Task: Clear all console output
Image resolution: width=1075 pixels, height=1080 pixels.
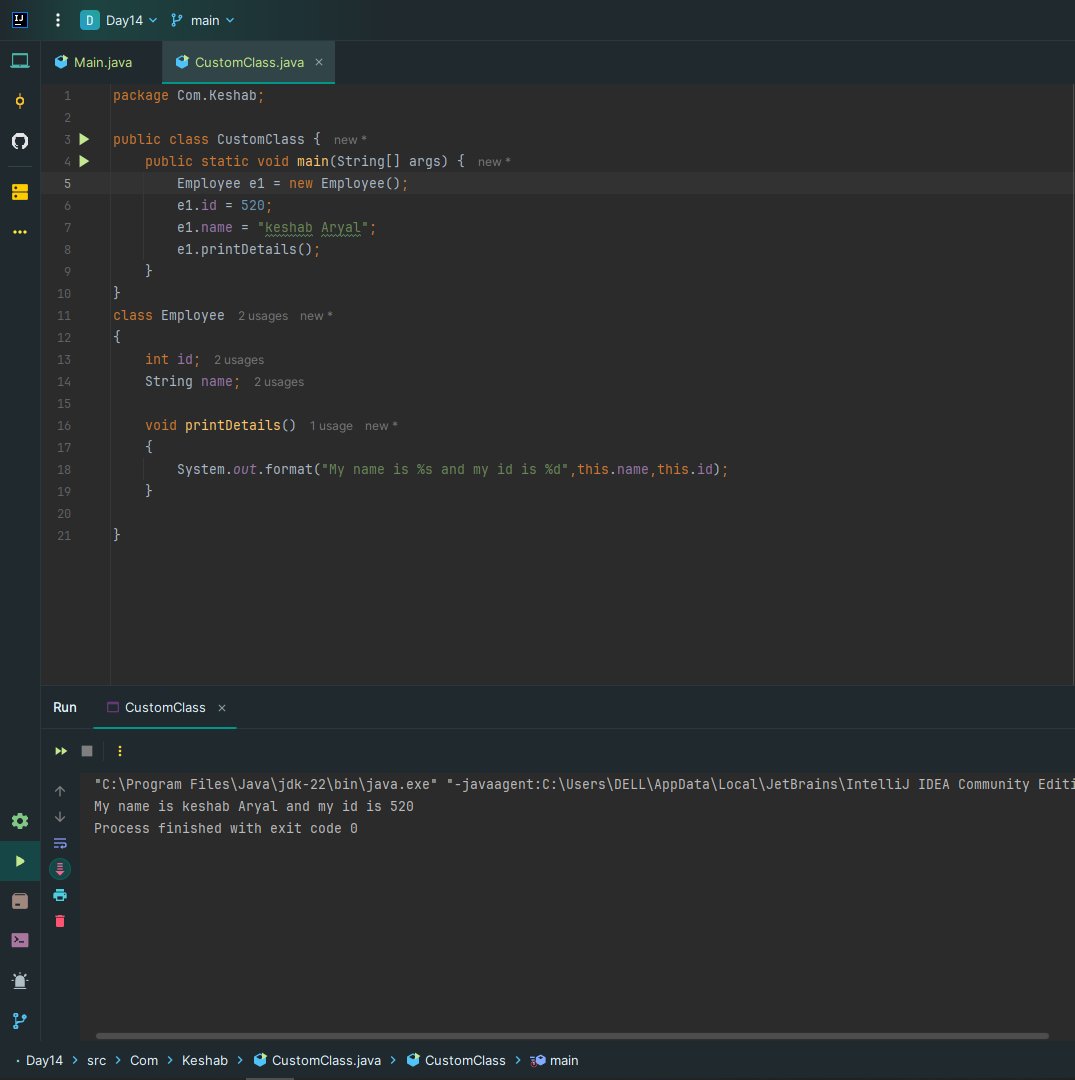Action: (x=60, y=922)
